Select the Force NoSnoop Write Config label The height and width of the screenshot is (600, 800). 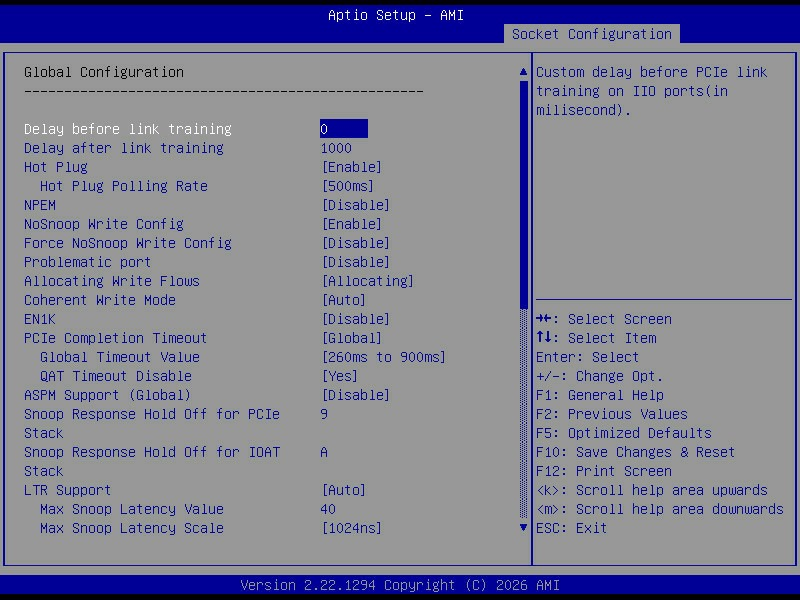point(128,243)
